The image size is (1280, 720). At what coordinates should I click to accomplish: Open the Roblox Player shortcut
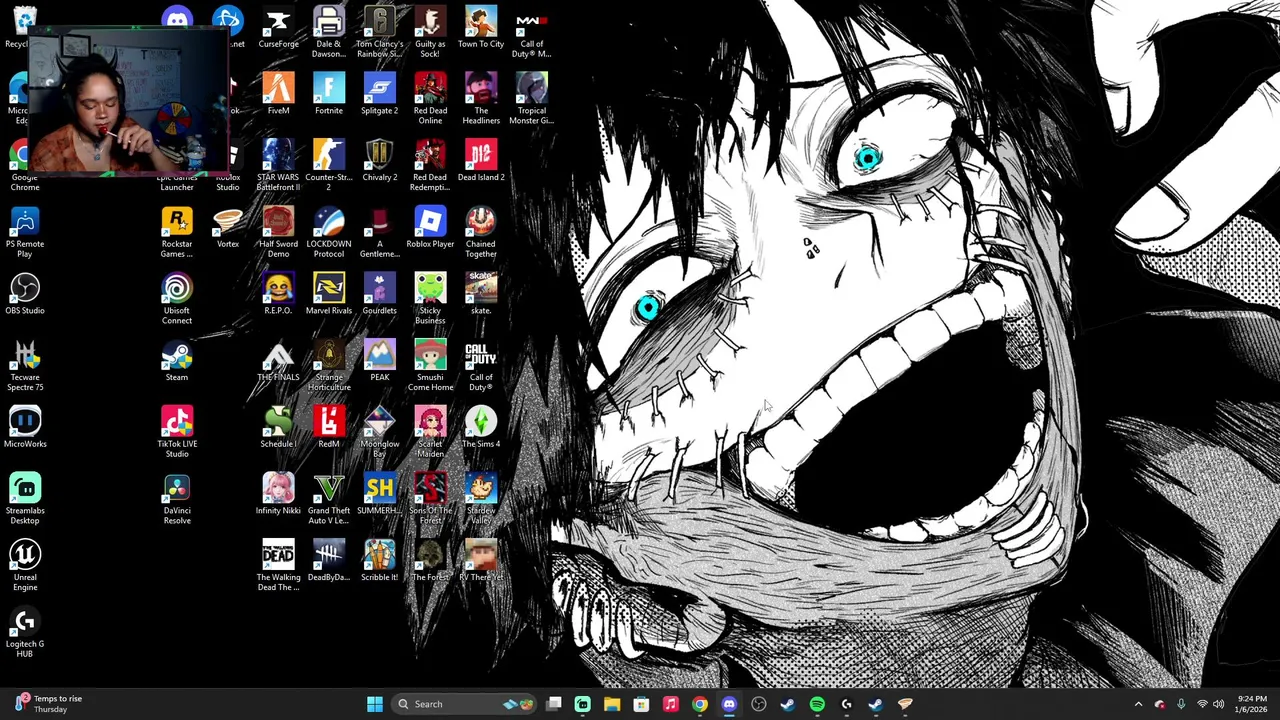[430, 228]
